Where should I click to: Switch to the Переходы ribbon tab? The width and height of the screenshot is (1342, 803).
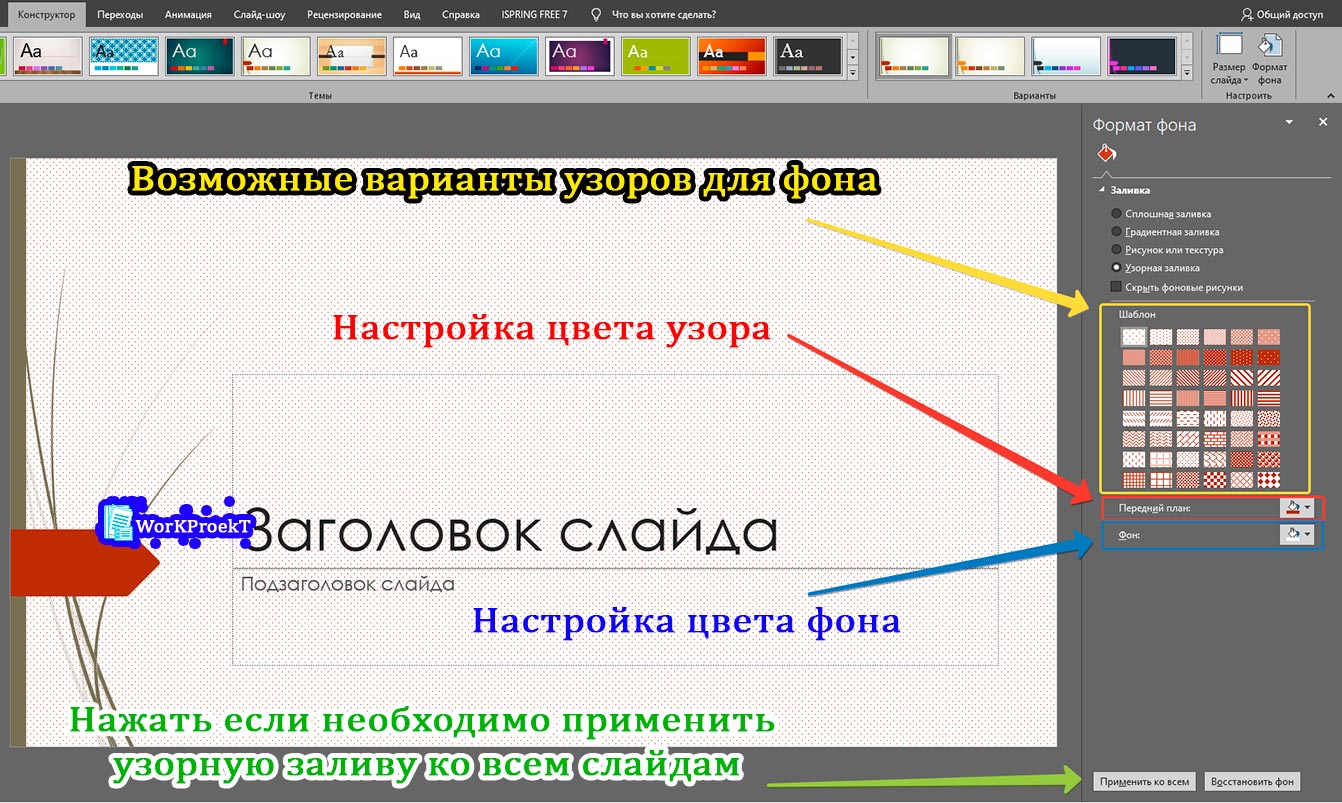pos(118,14)
